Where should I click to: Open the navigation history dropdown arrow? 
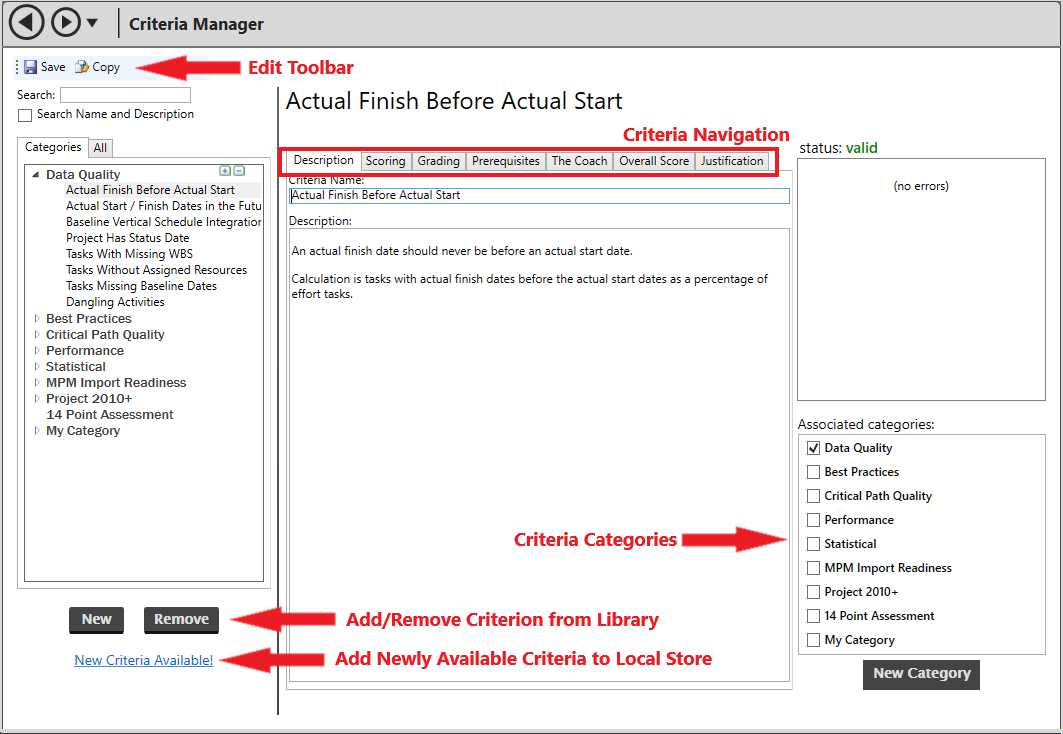click(x=92, y=23)
